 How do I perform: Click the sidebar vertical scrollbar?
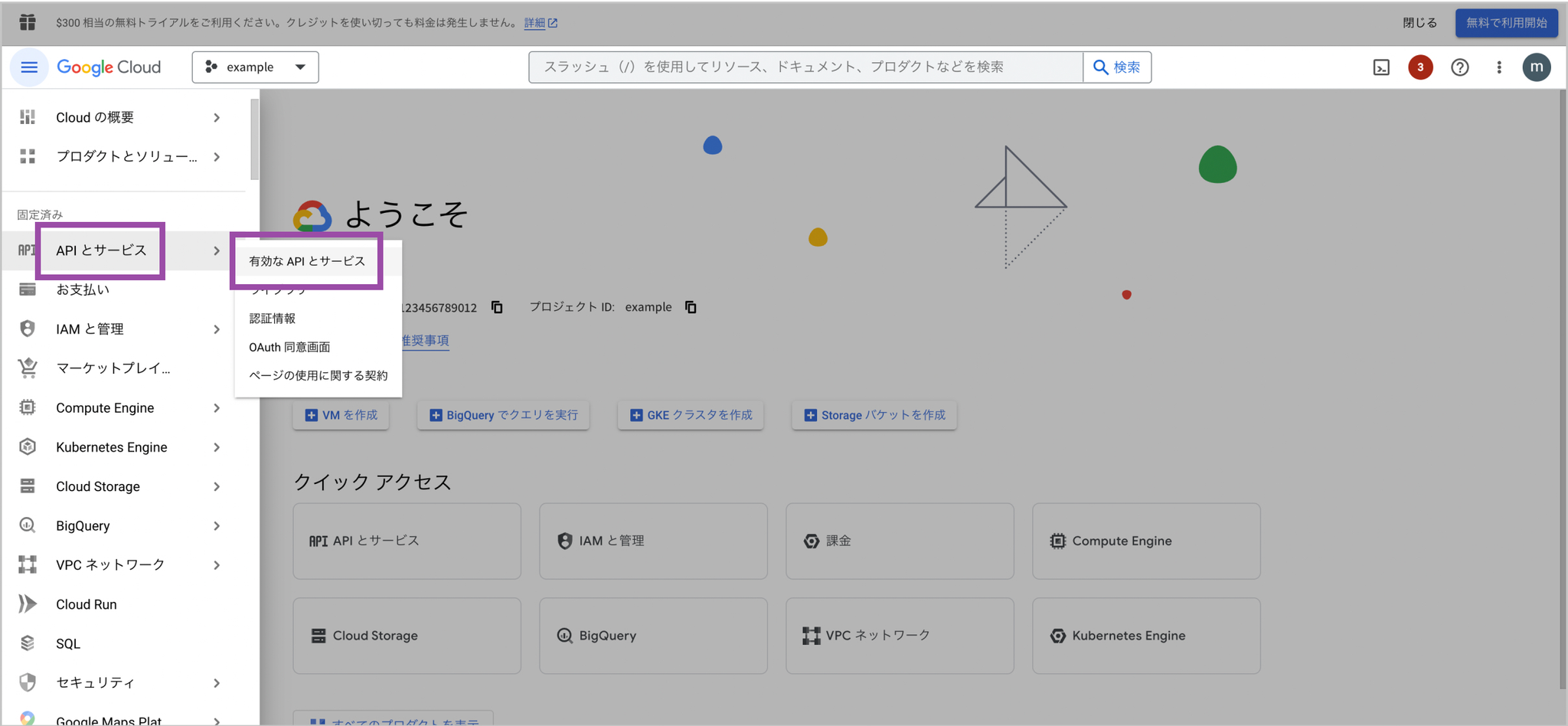pos(255,139)
